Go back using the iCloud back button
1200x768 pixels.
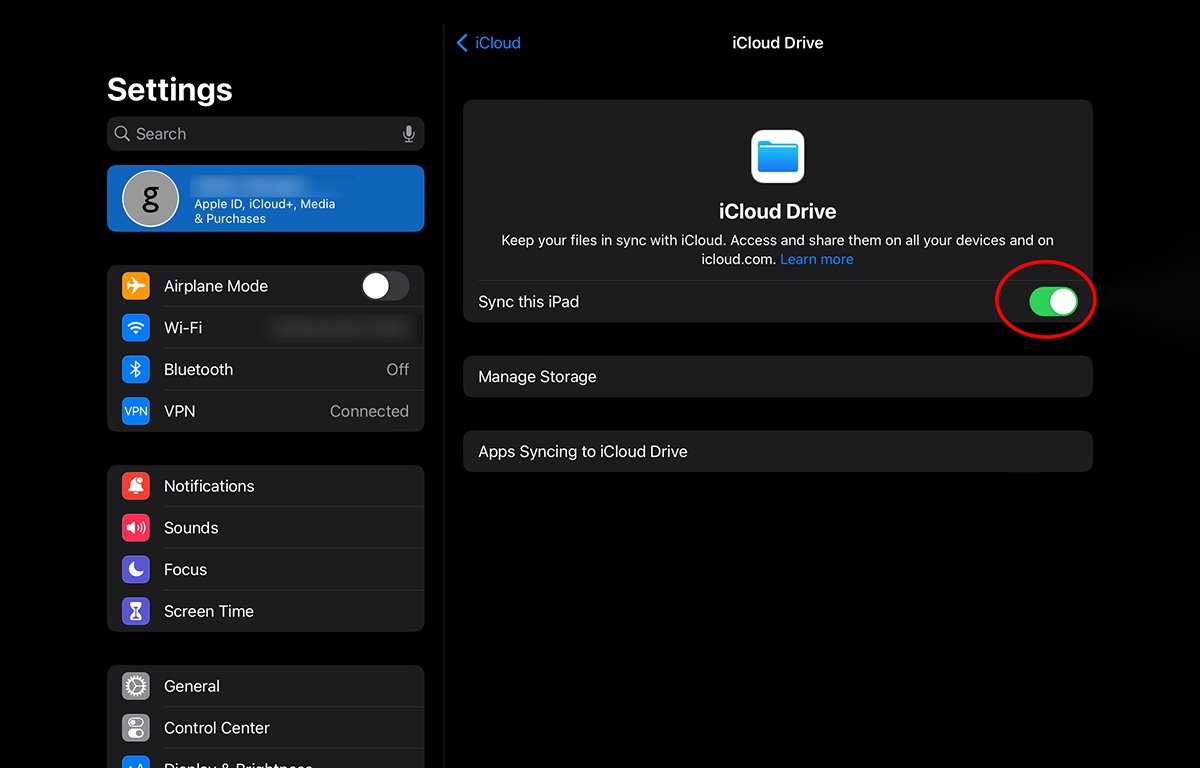488,42
